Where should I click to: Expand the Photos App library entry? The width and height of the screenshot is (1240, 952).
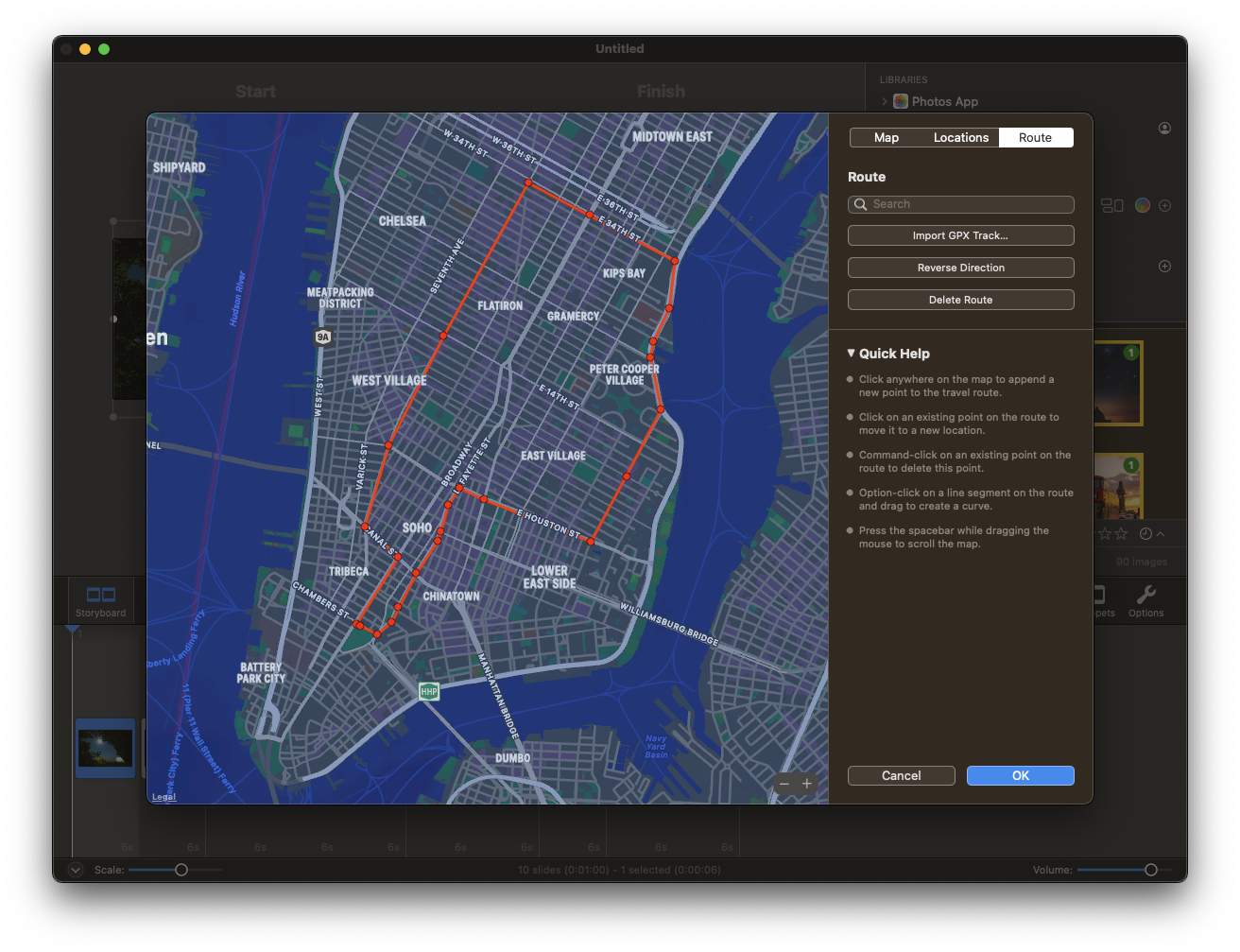(885, 101)
